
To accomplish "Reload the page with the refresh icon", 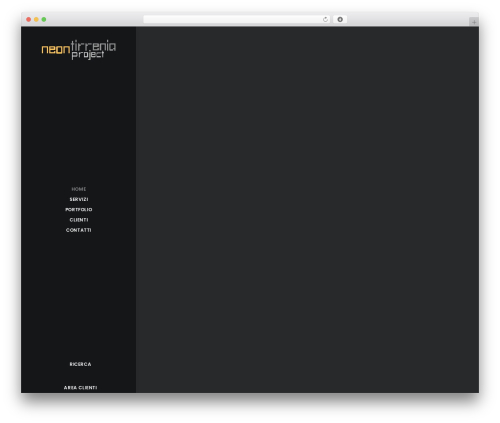I will point(325,19).
